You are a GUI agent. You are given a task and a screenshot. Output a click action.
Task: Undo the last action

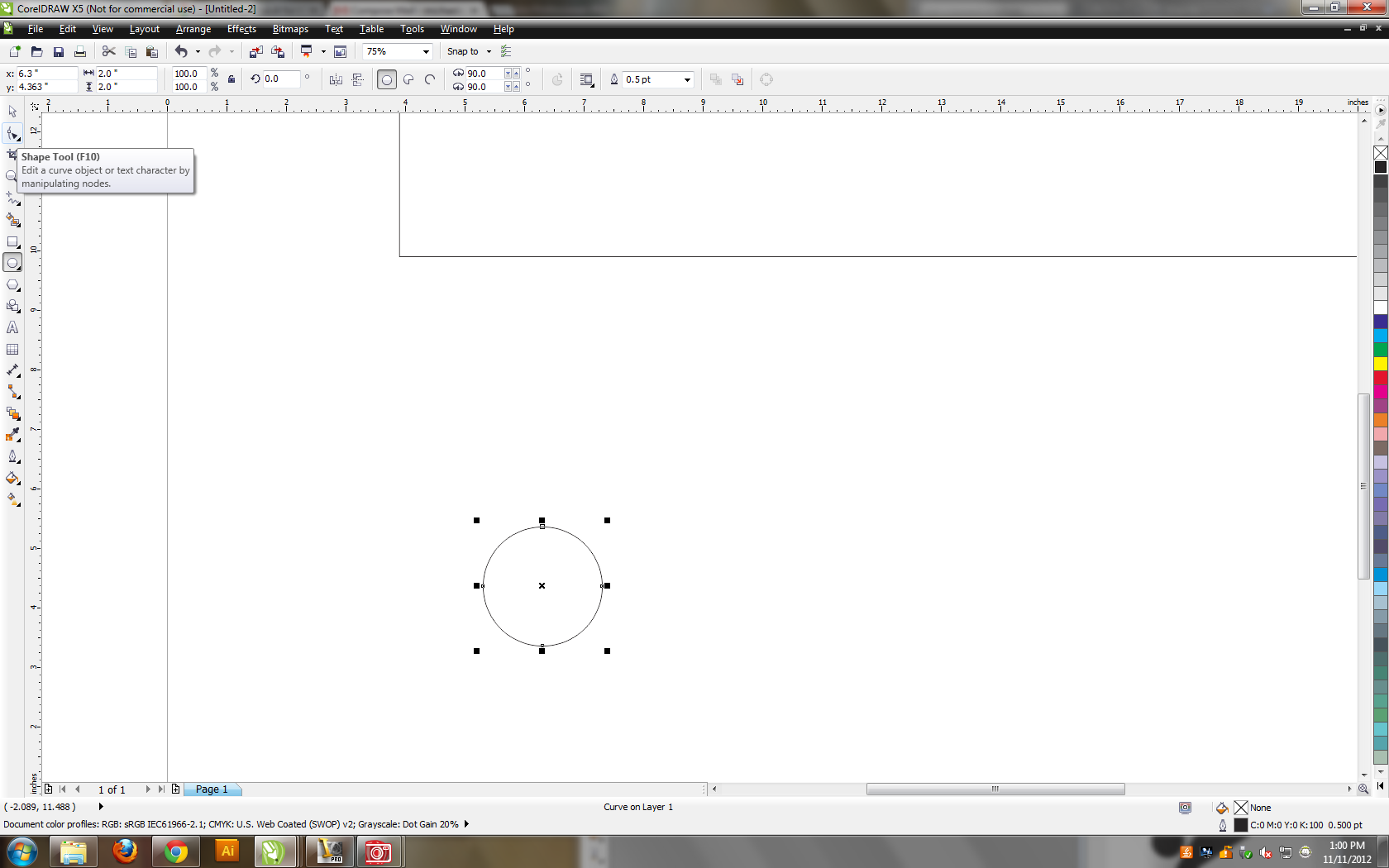[x=181, y=51]
